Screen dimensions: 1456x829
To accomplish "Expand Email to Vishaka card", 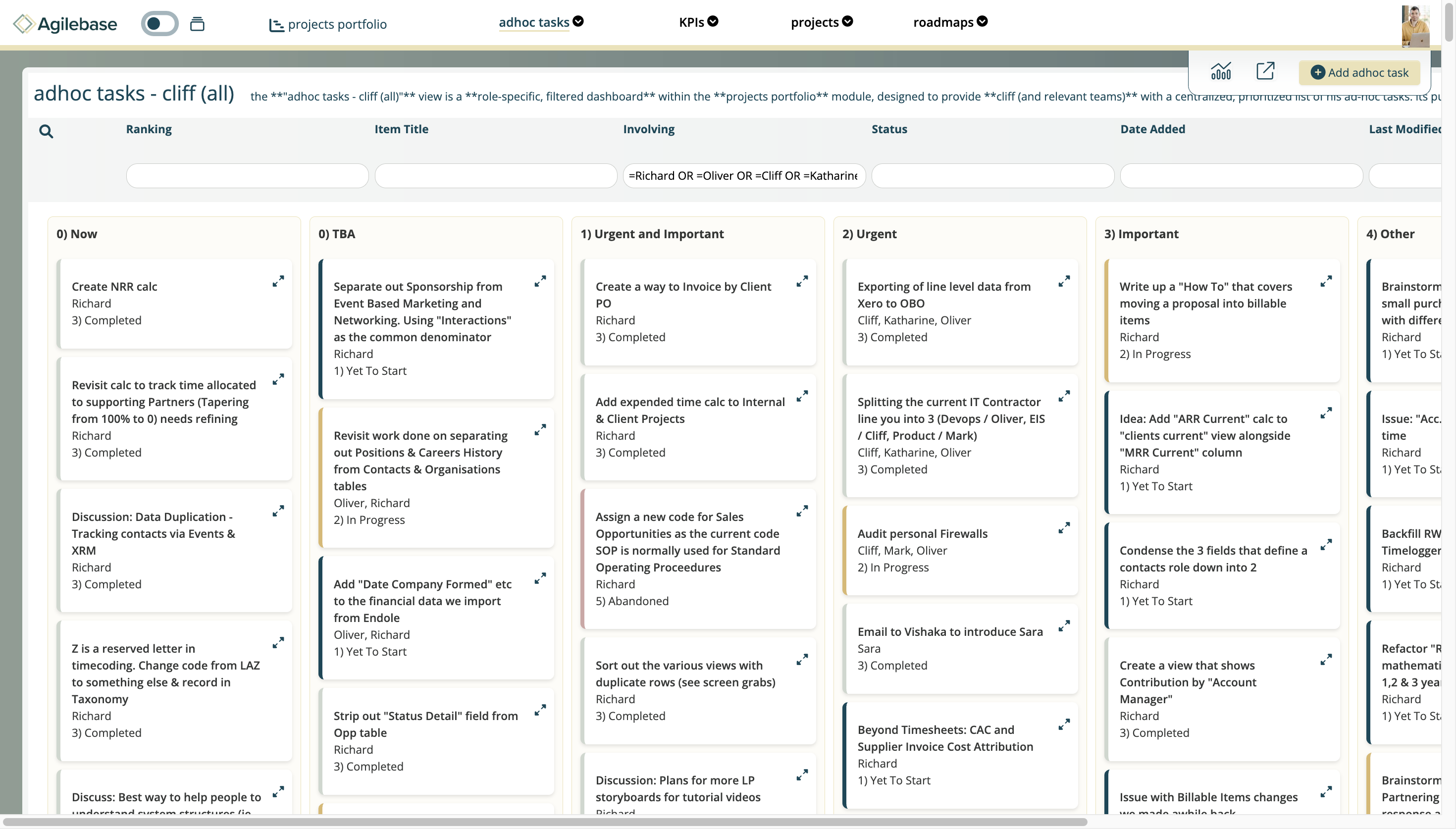I will pos(1063,626).
